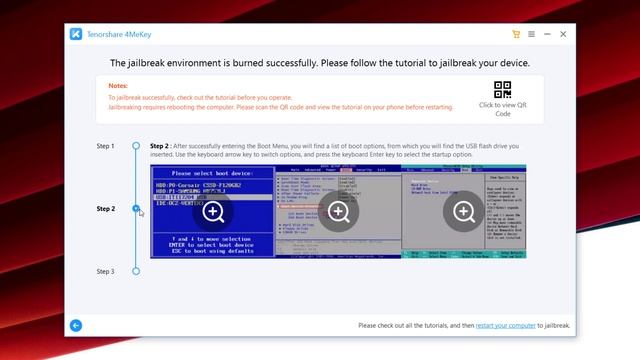The height and width of the screenshot is (360, 640).
Task: Click the "Step 2" sidebar label
Action: pyautogui.click(x=106, y=209)
